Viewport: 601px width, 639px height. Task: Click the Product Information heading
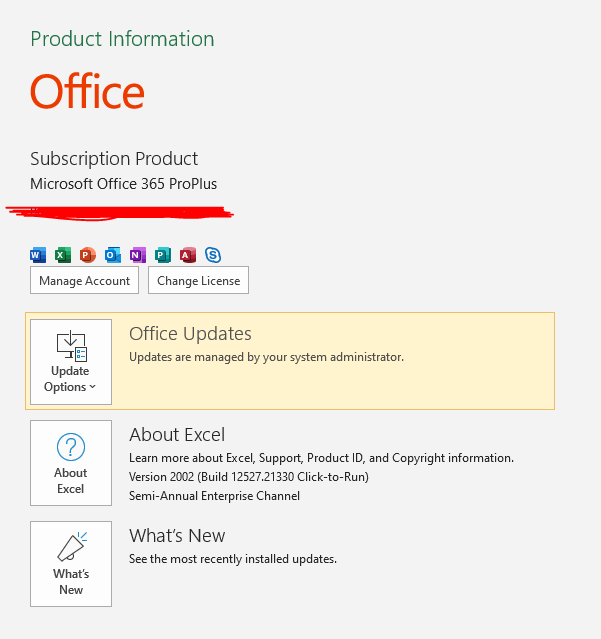coord(122,39)
